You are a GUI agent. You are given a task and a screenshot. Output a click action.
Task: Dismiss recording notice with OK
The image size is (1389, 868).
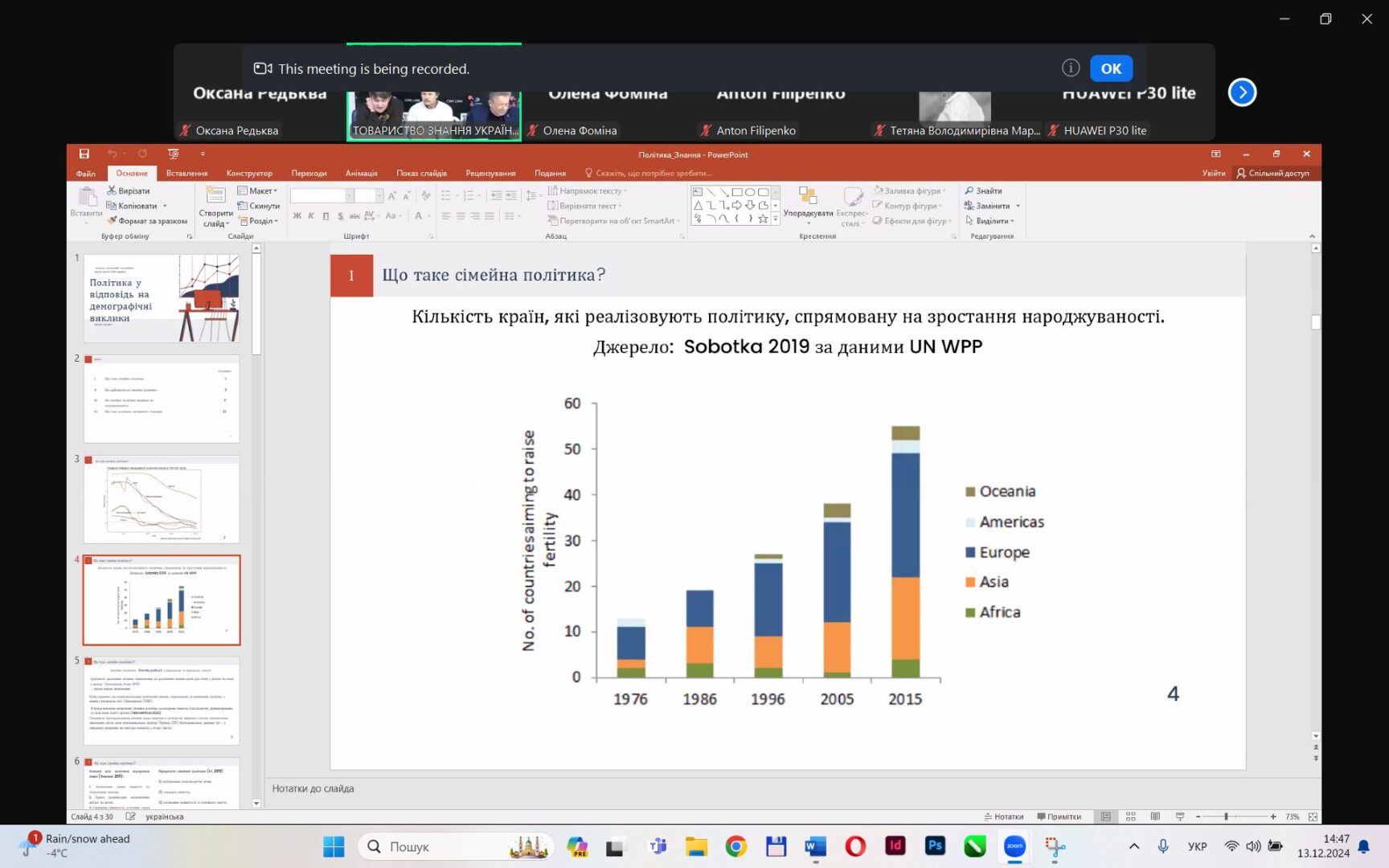click(1111, 68)
